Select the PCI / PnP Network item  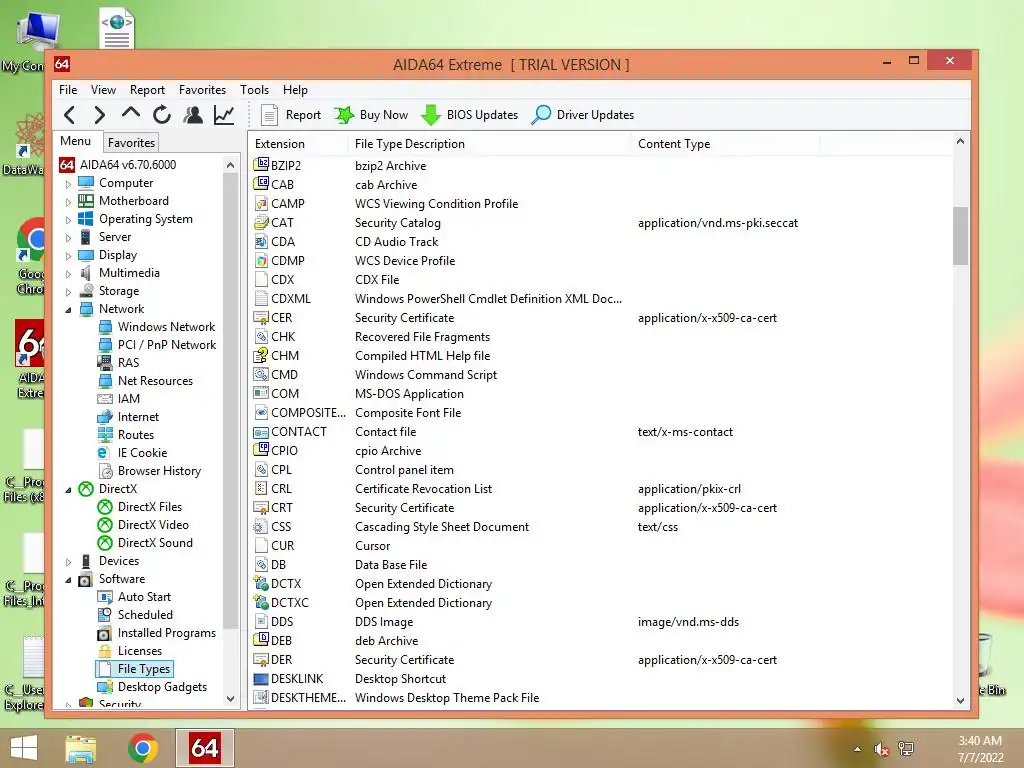pyautogui.click(x=167, y=345)
